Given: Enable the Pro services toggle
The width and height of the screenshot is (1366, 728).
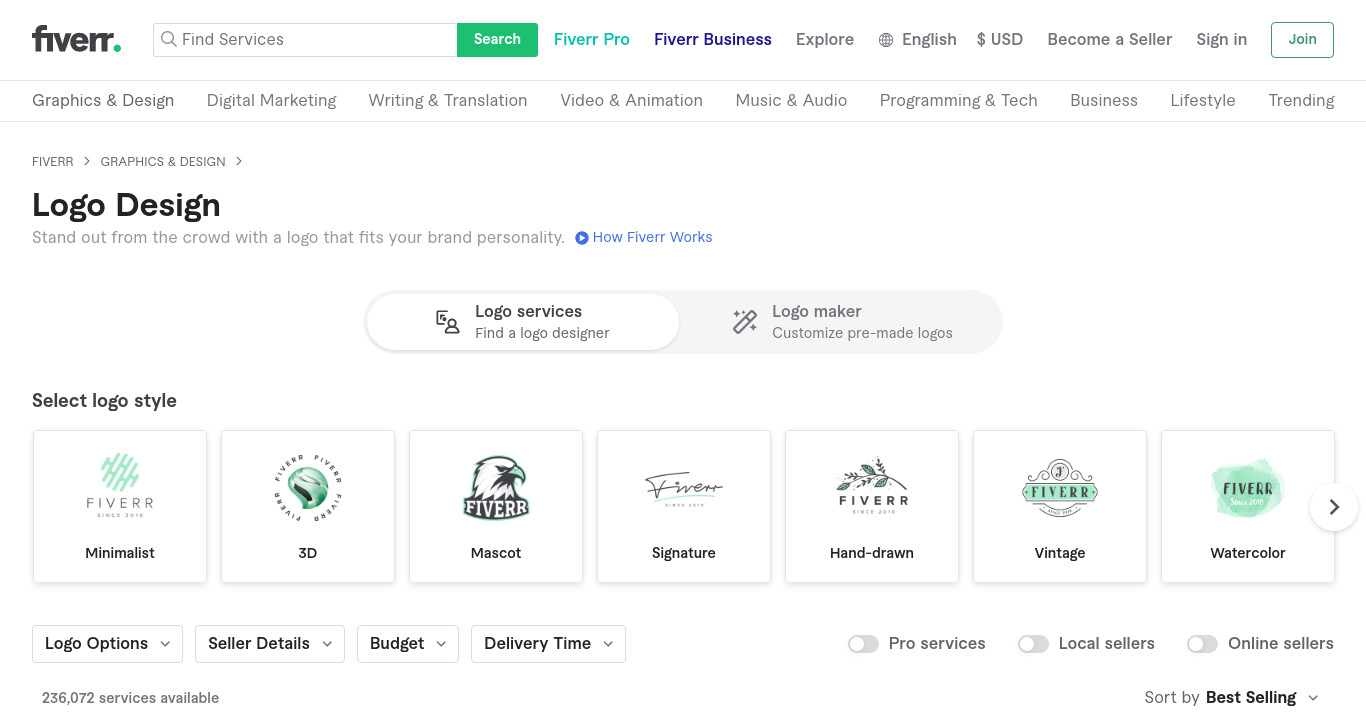Looking at the screenshot, I should click(x=863, y=644).
